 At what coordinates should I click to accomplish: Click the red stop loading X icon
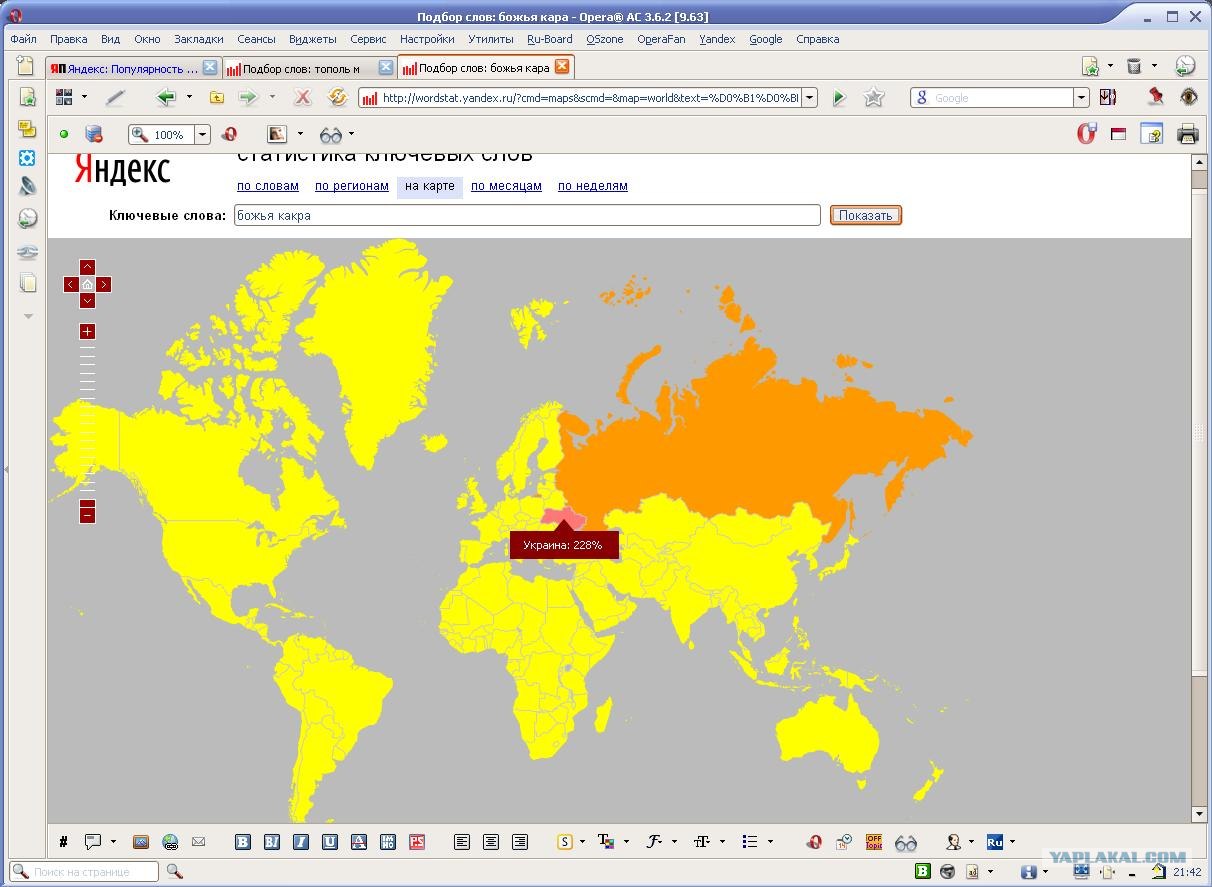(x=302, y=97)
